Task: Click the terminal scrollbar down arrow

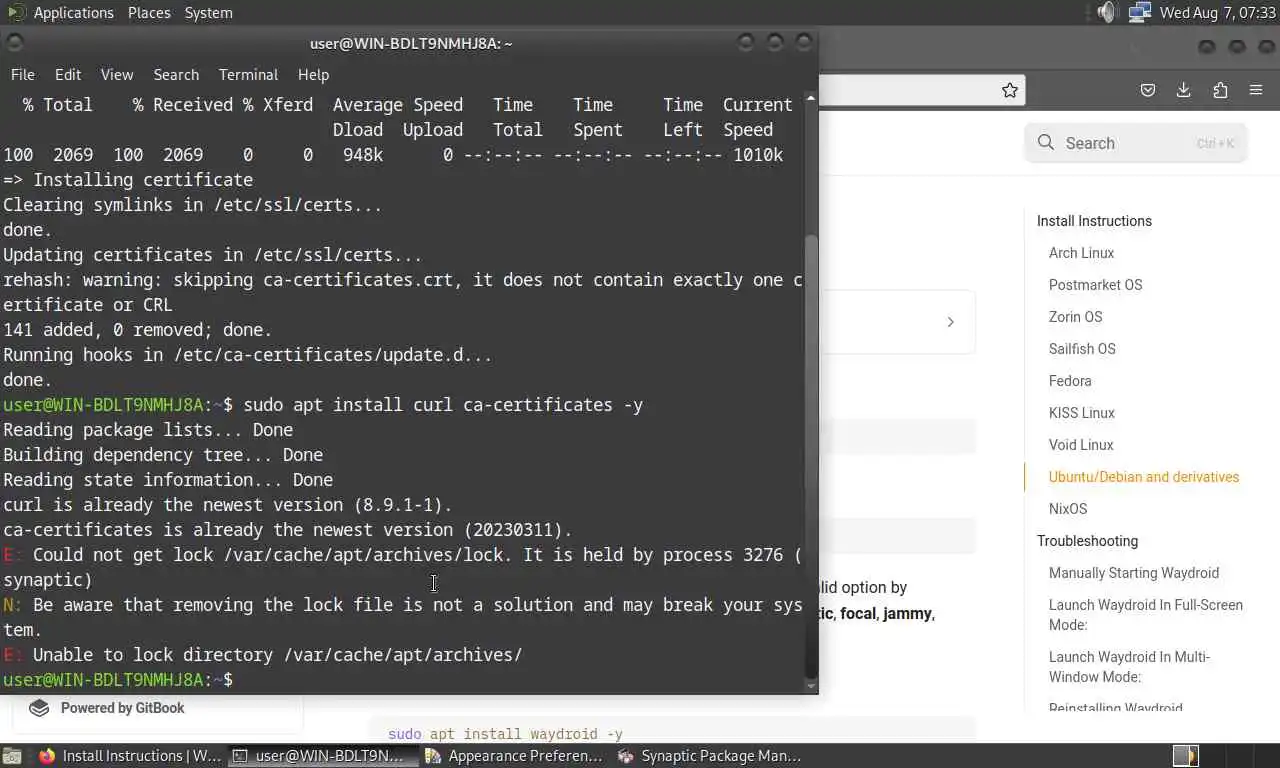Action: click(x=811, y=686)
